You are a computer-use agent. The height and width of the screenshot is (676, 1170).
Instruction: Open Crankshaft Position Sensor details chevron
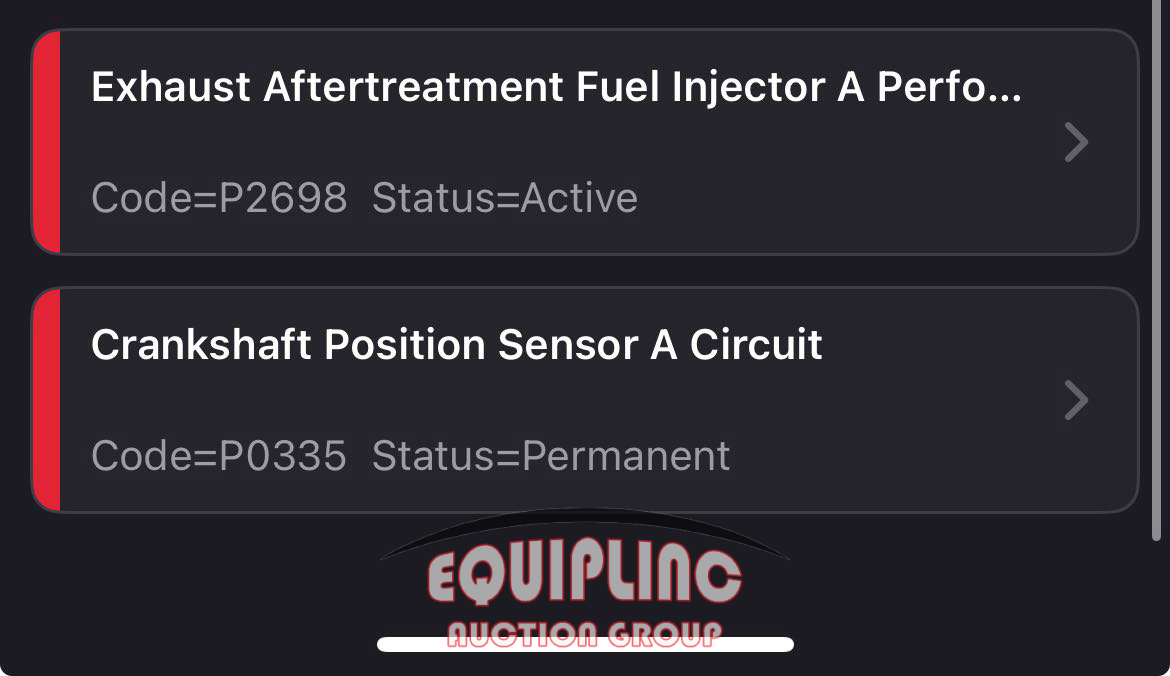coord(1076,400)
